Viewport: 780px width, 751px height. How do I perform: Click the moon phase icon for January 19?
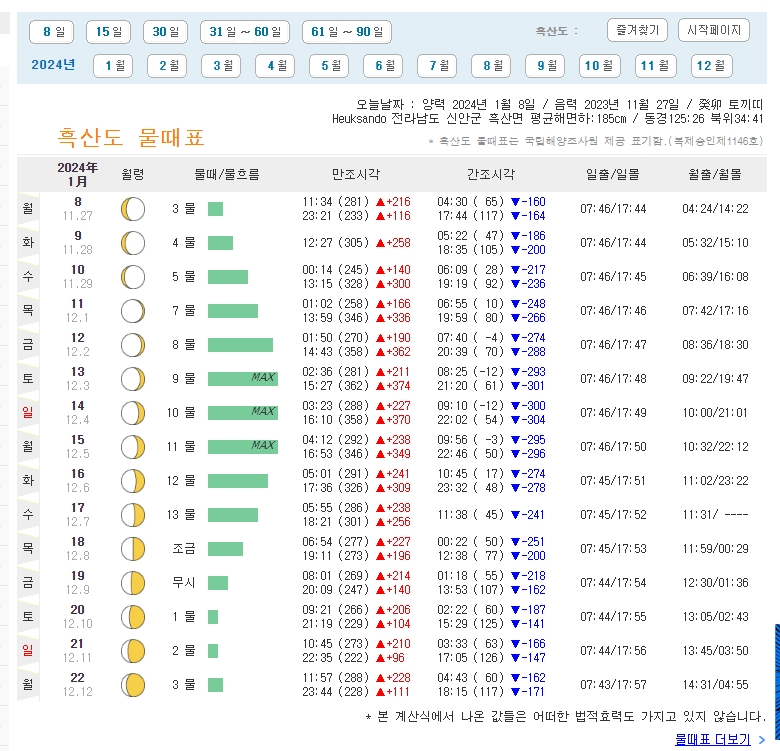[x=133, y=583]
